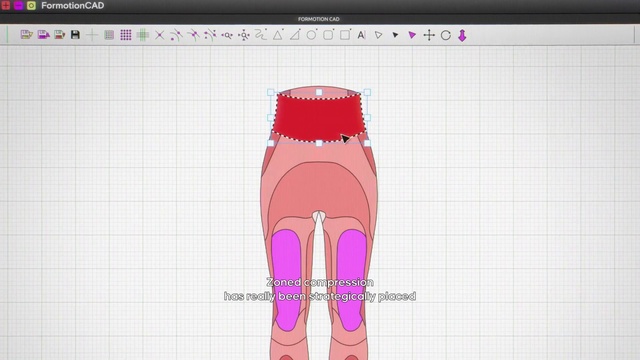The height and width of the screenshot is (360, 640).
Task: Select the small black arrow pointer tool
Action: click(395, 35)
